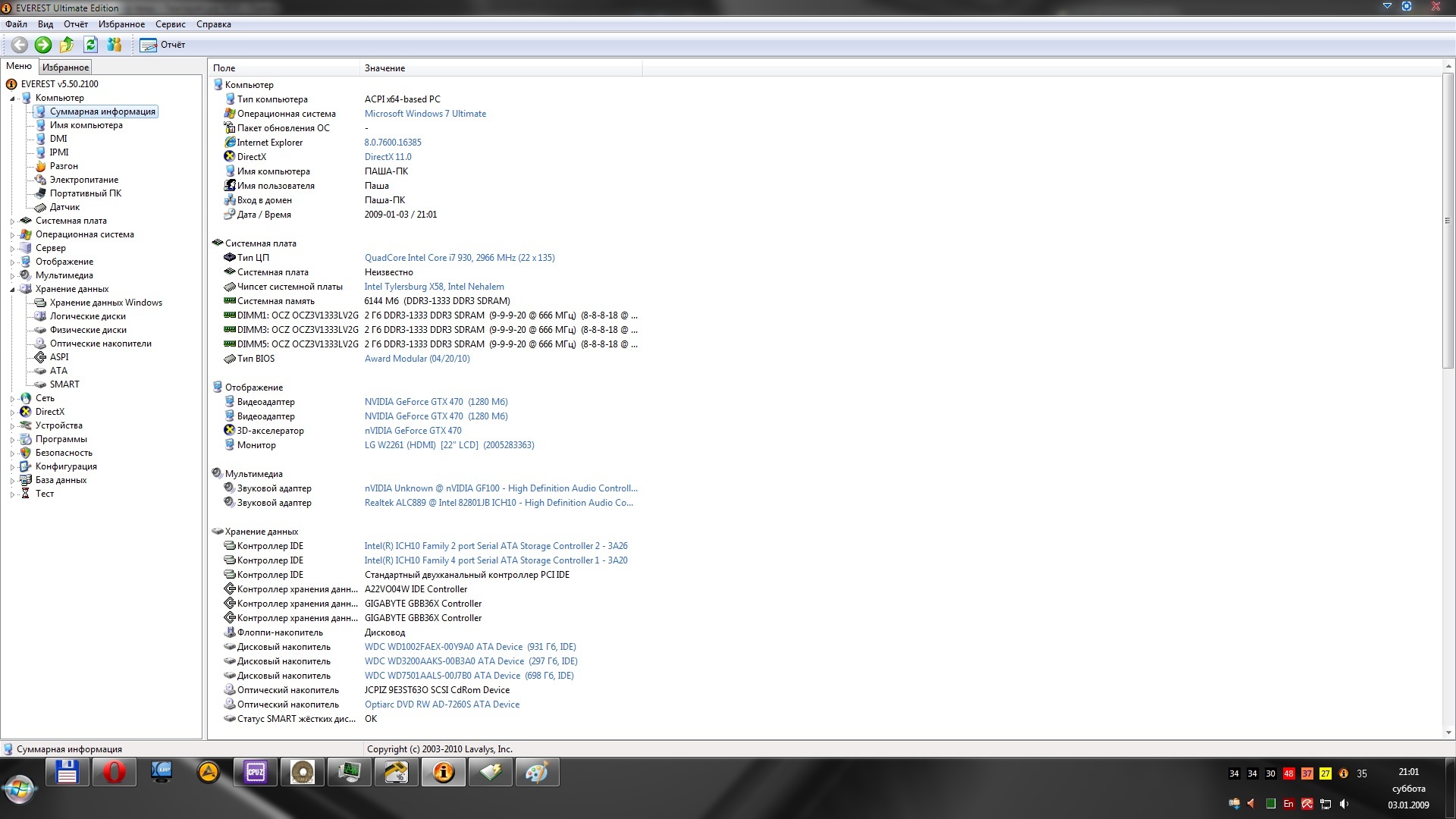The image size is (1456, 819).
Task: Click the system volume speaker tray icon
Action: pyautogui.click(x=1344, y=804)
